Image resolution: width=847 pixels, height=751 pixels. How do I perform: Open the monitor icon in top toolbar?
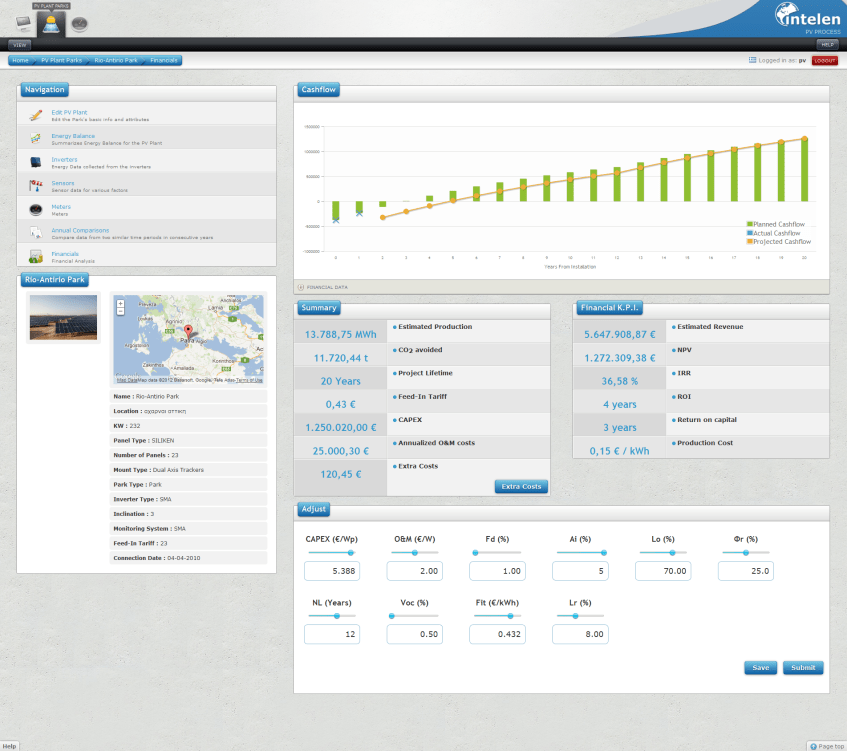23,23
